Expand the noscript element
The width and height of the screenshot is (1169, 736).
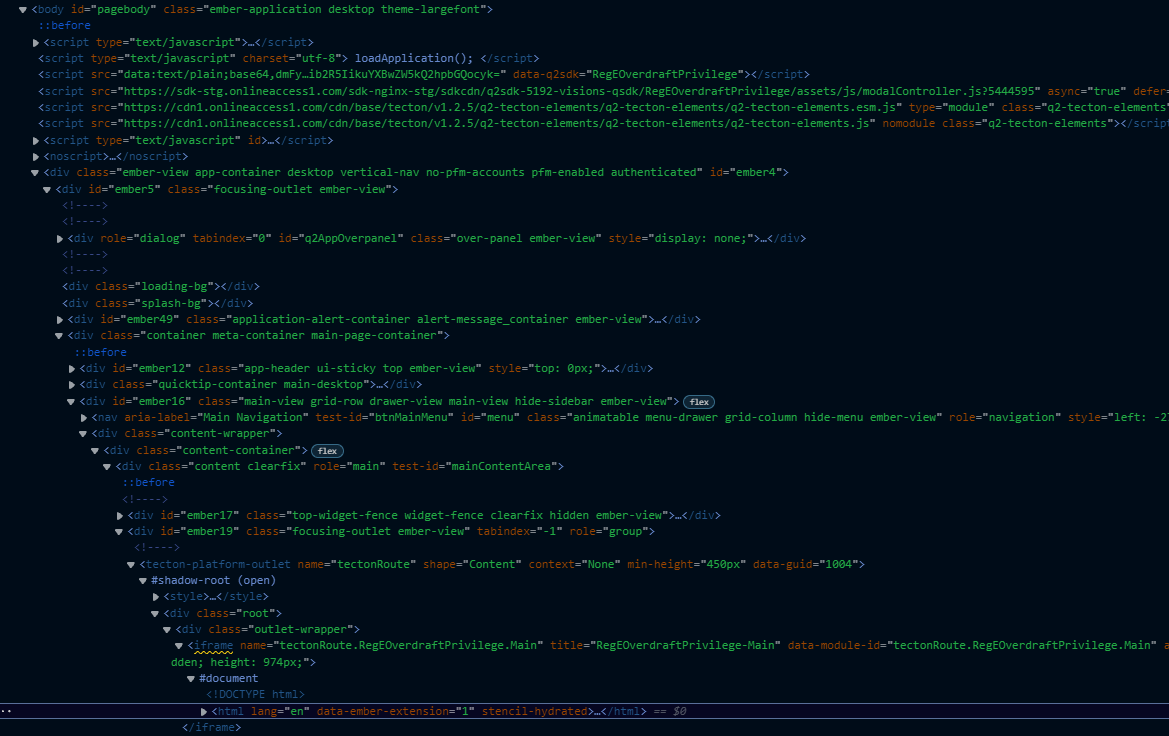[x=36, y=157]
